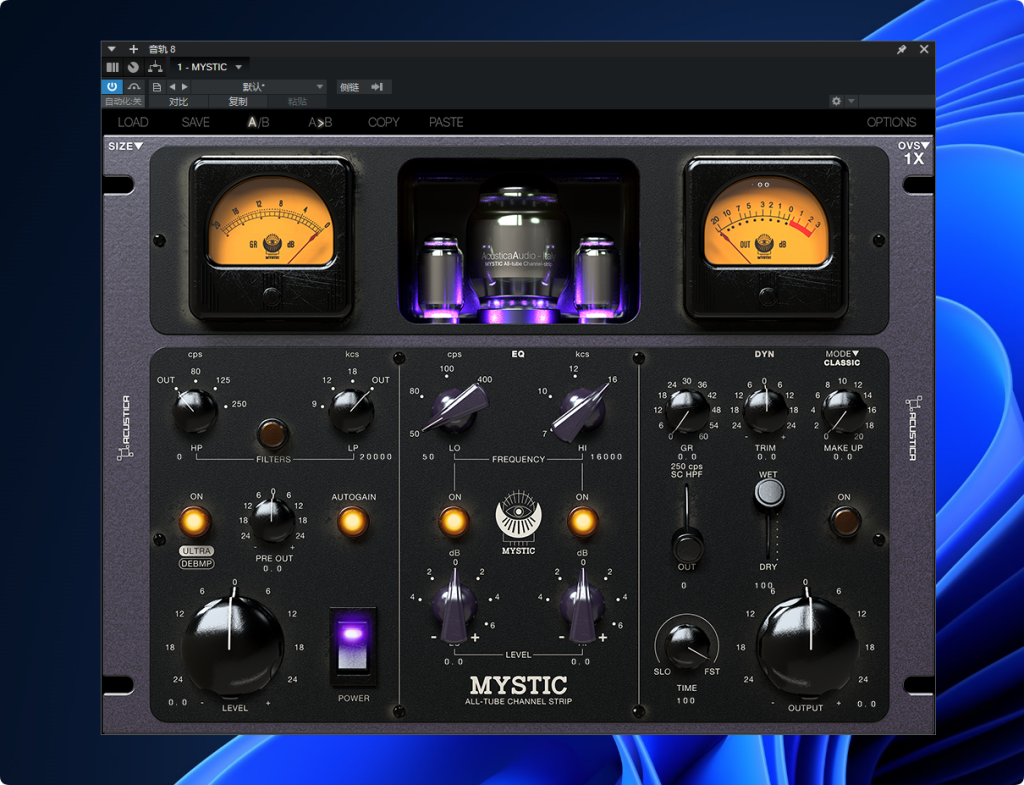The image size is (1024, 785).
Task: Click the SC HPF vertical slider handle
Action: (687, 544)
